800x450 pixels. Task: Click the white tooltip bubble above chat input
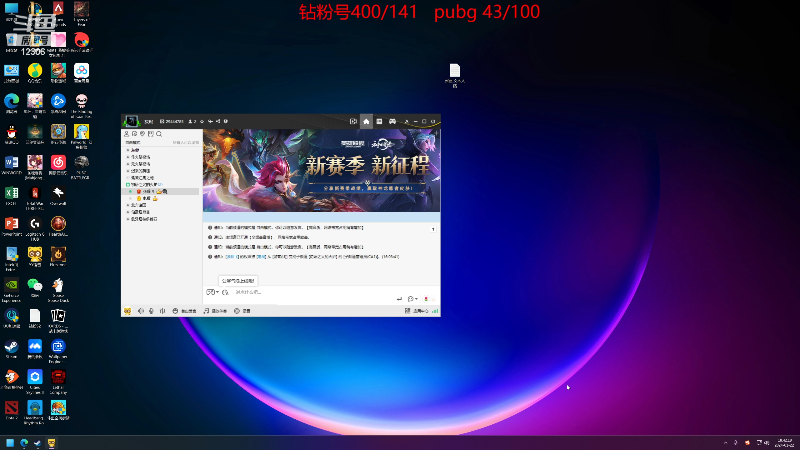point(238,281)
